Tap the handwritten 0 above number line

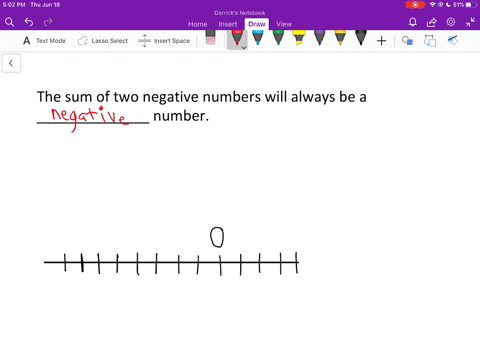(x=217, y=237)
